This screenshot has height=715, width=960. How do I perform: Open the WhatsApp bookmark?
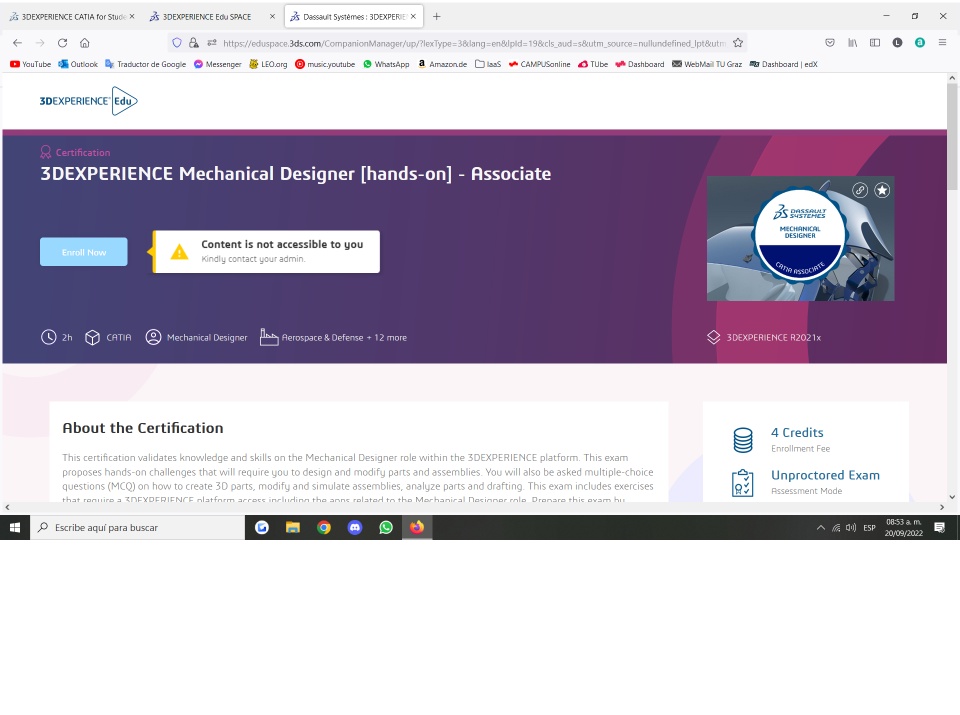pos(386,64)
